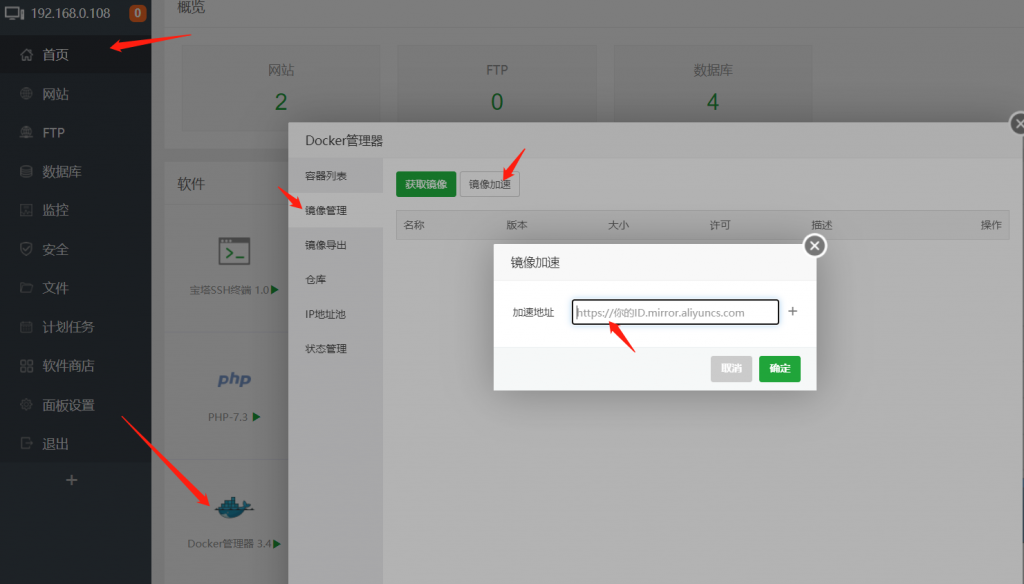Click FTP count 0
Image resolution: width=1024 pixels, height=584 pixels.
pyautogui.click(x=497, y=102)
